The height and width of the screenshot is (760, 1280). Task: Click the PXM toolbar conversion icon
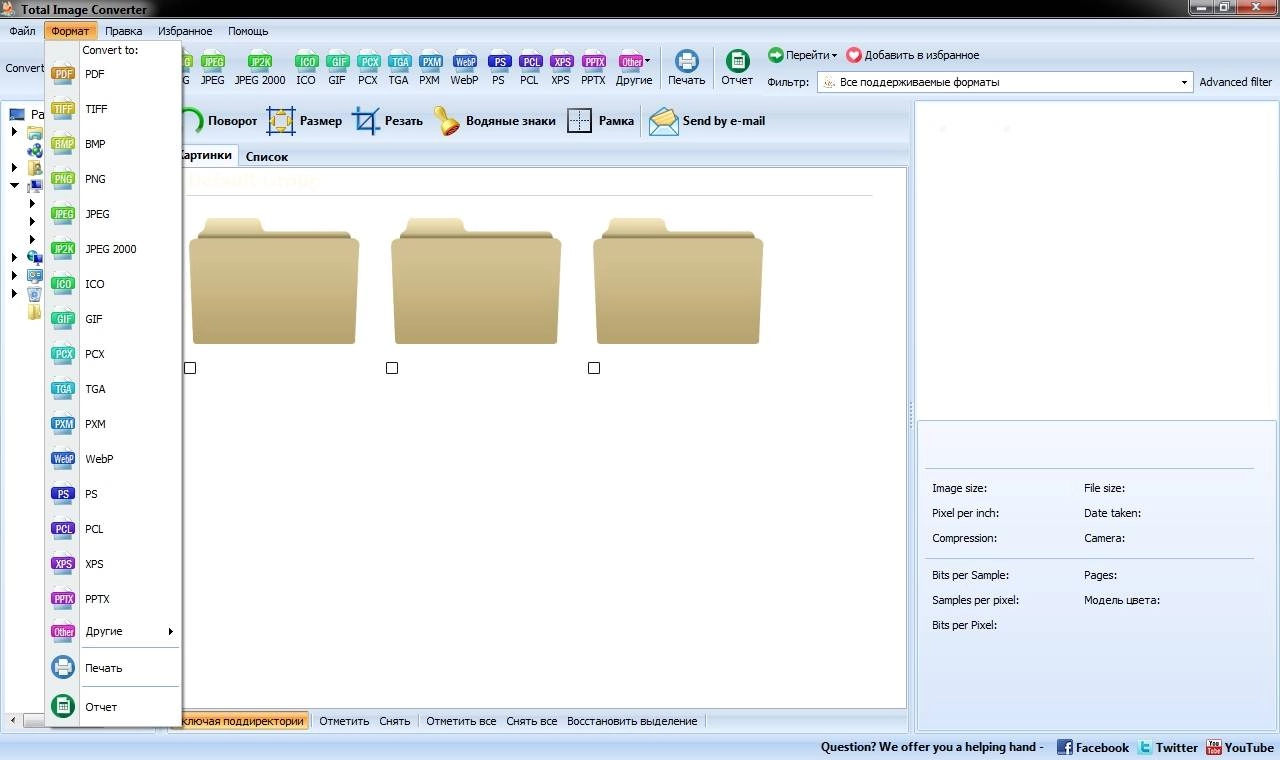coord(430,68)
